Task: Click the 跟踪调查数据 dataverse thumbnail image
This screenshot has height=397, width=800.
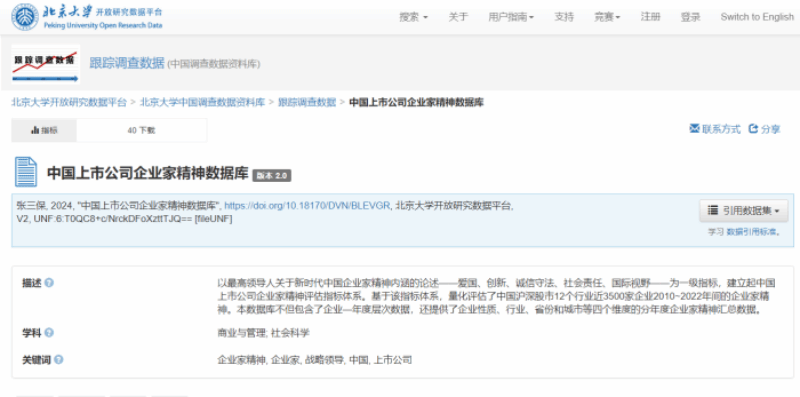Action: click(x=45, y=64)
